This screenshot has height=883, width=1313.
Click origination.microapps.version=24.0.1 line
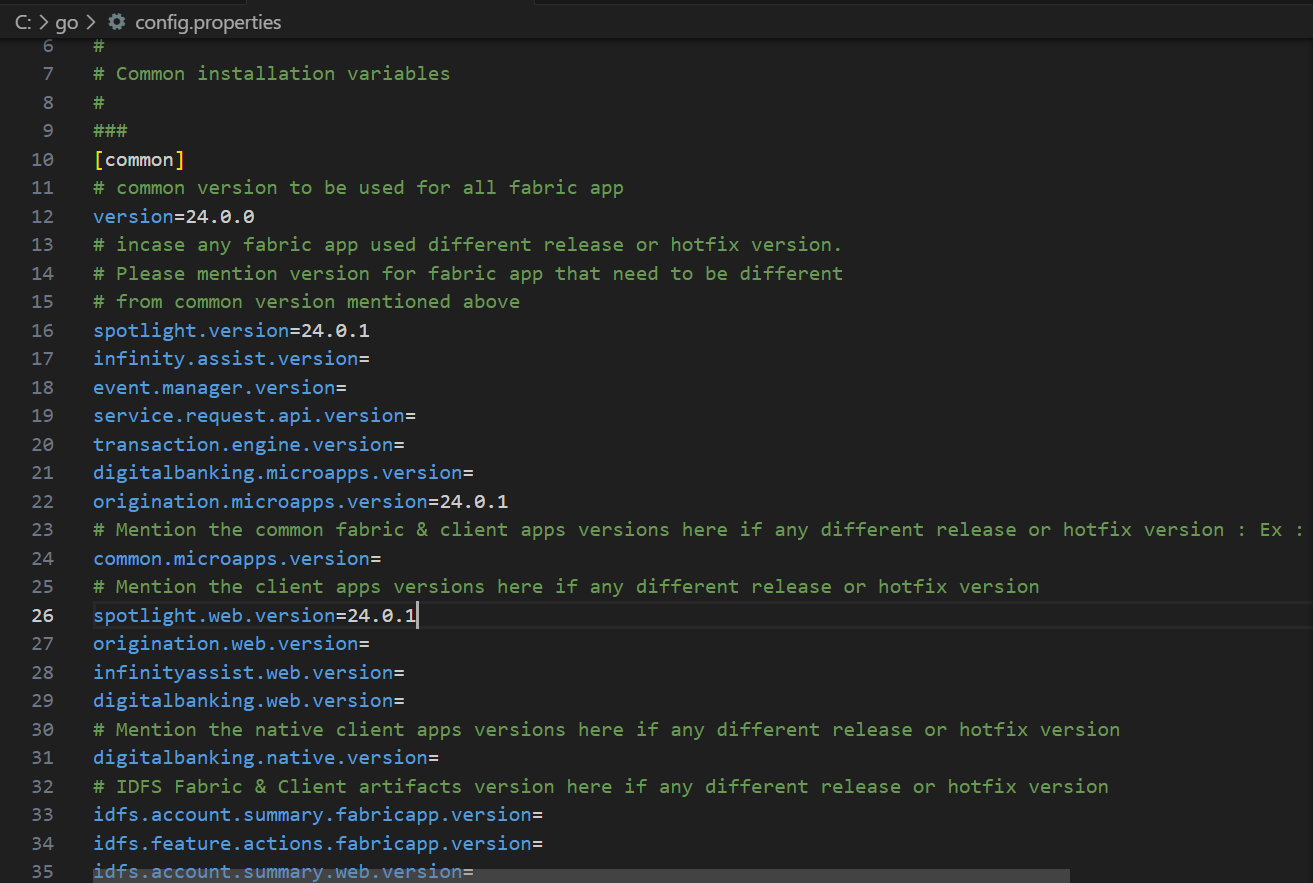[301, 501]
